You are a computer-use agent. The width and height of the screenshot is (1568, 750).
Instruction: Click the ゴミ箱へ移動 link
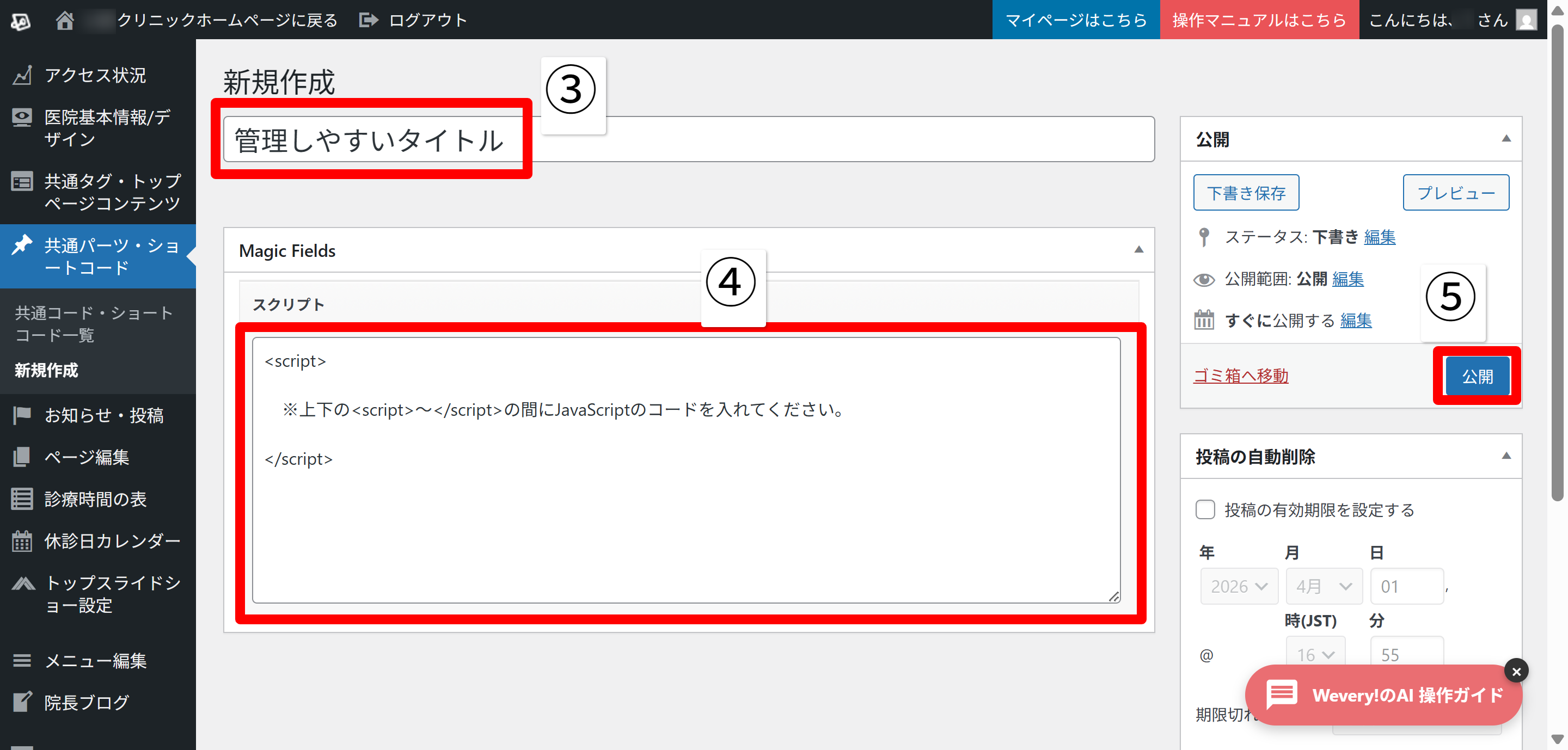pos(1241,376)
